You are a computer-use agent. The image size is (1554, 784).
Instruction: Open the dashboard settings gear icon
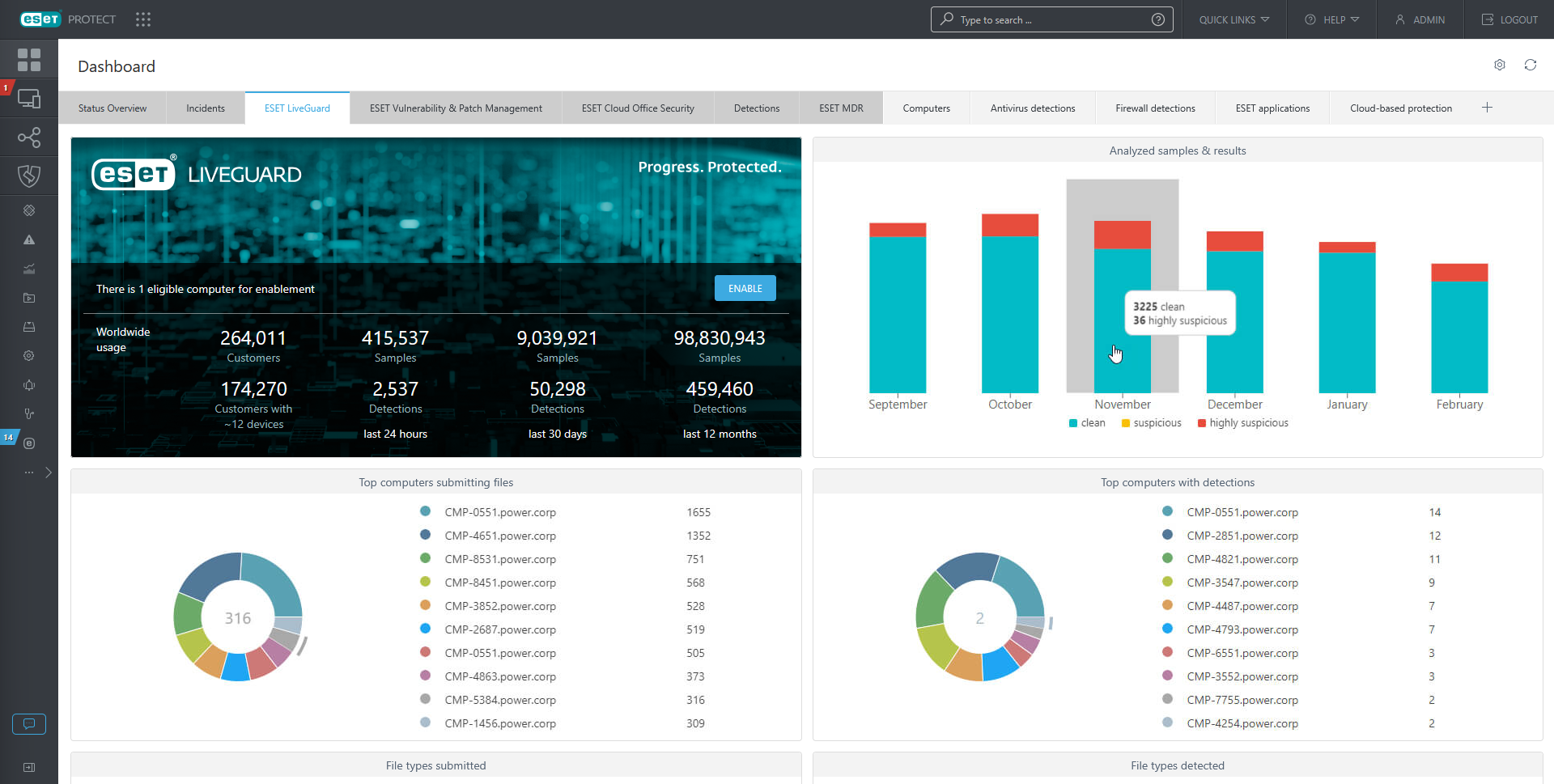pyautogui.click(x=1500, y=65)
